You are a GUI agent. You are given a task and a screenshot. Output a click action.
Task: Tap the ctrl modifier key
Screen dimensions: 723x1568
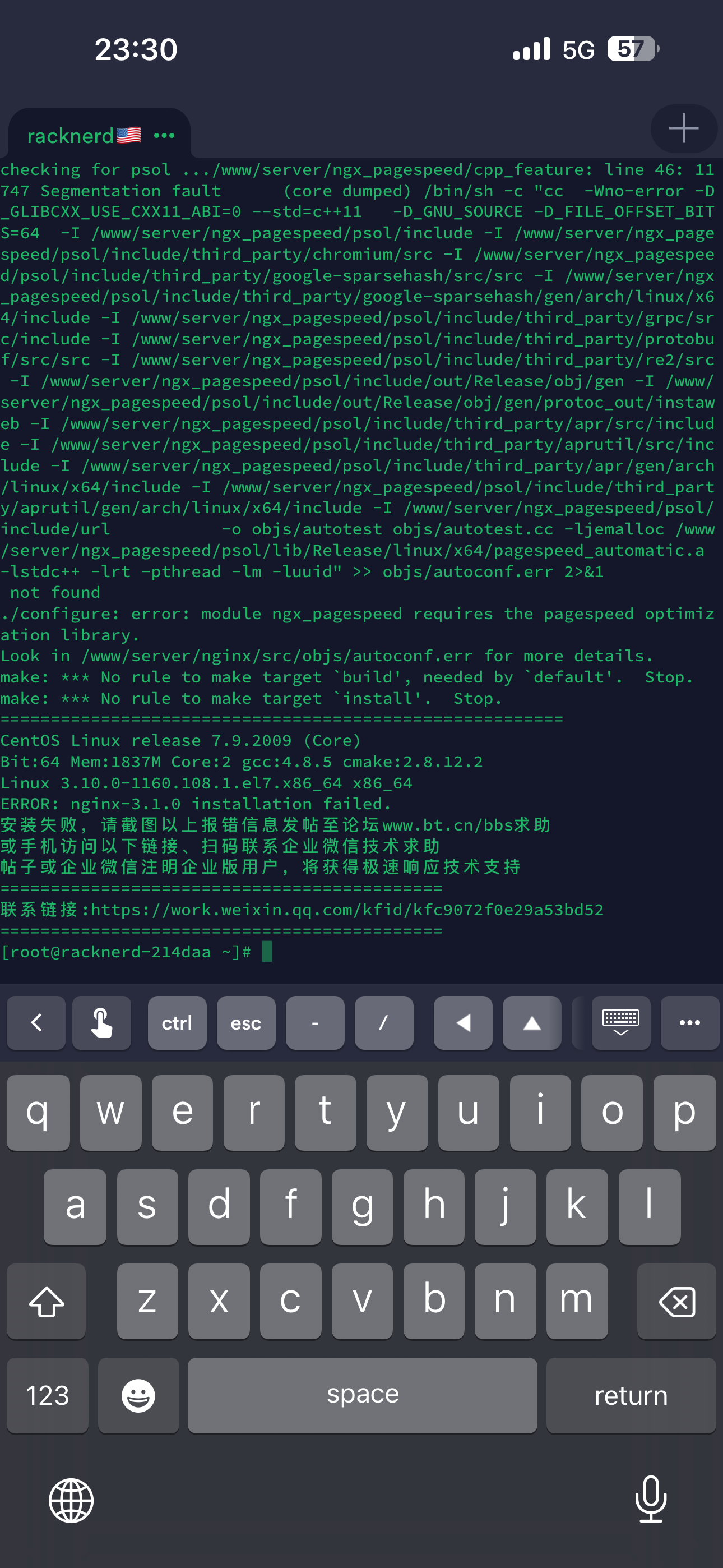[x=177, y=1022]
